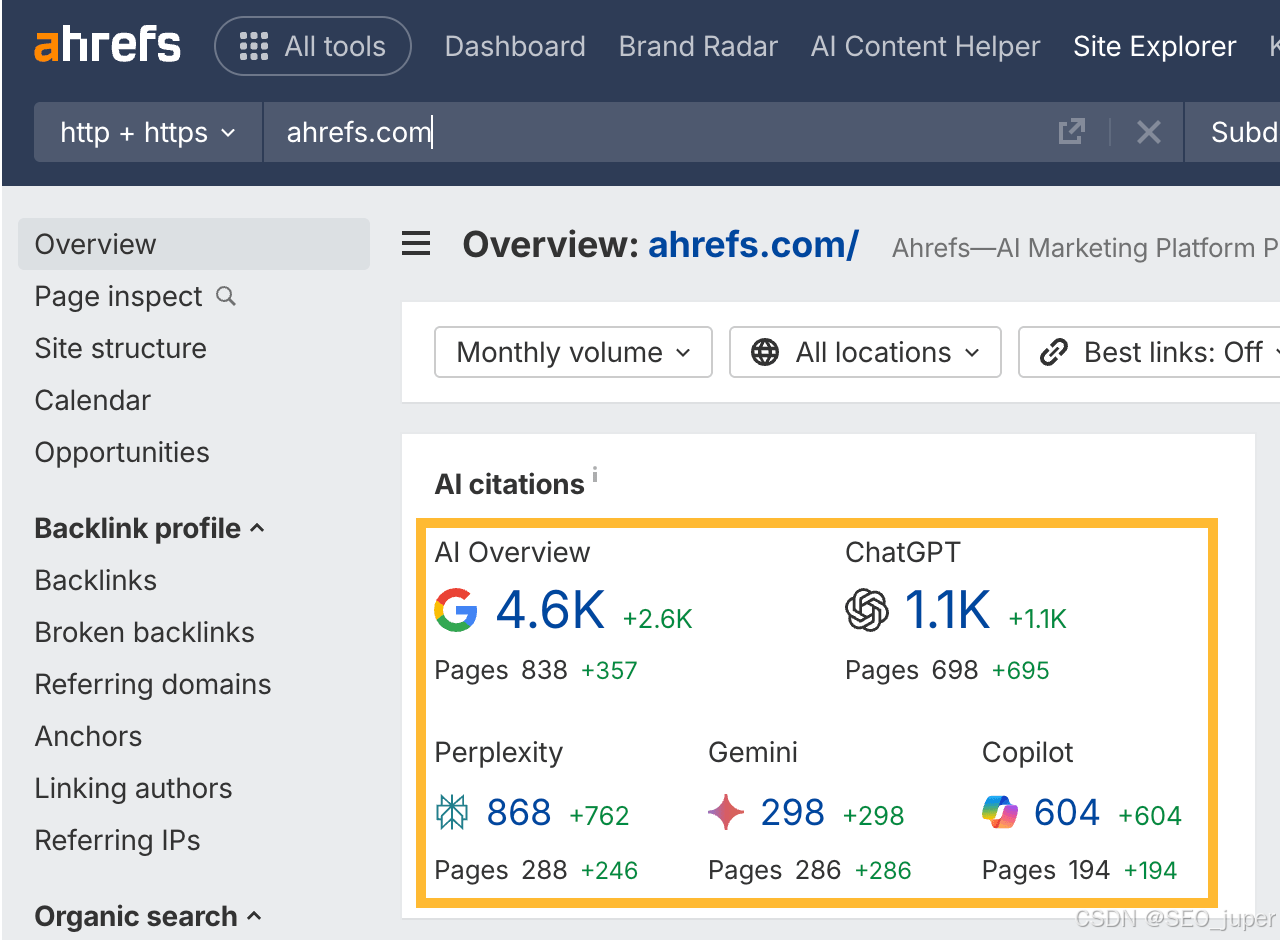1280x940 pixels.
Task: Open the ahrefs.com/ title link
Action: tap(753, 244)
